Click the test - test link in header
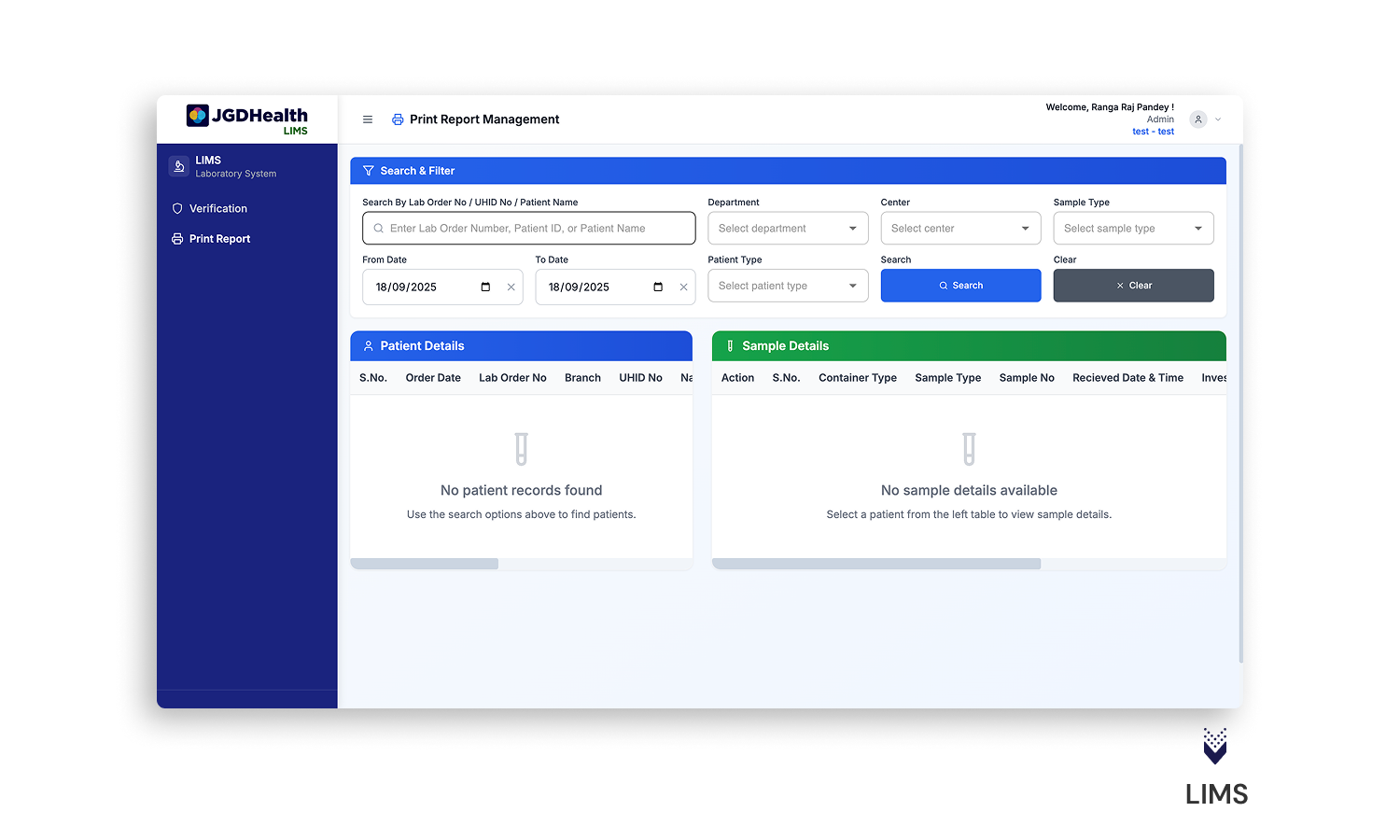This screenshot has height=840, width=1400. [x=1153, y=132]
